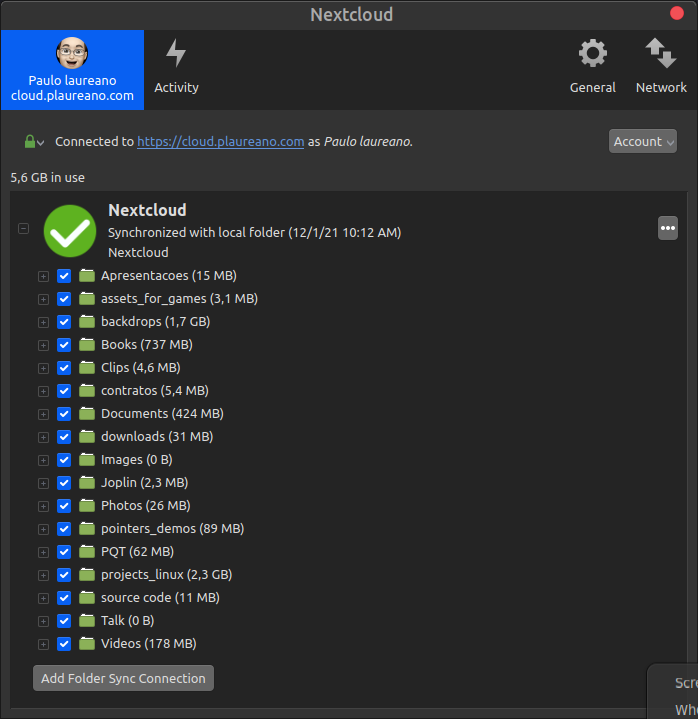
Task: Select Paulo laureano account tab
Action: coord(72,70)
